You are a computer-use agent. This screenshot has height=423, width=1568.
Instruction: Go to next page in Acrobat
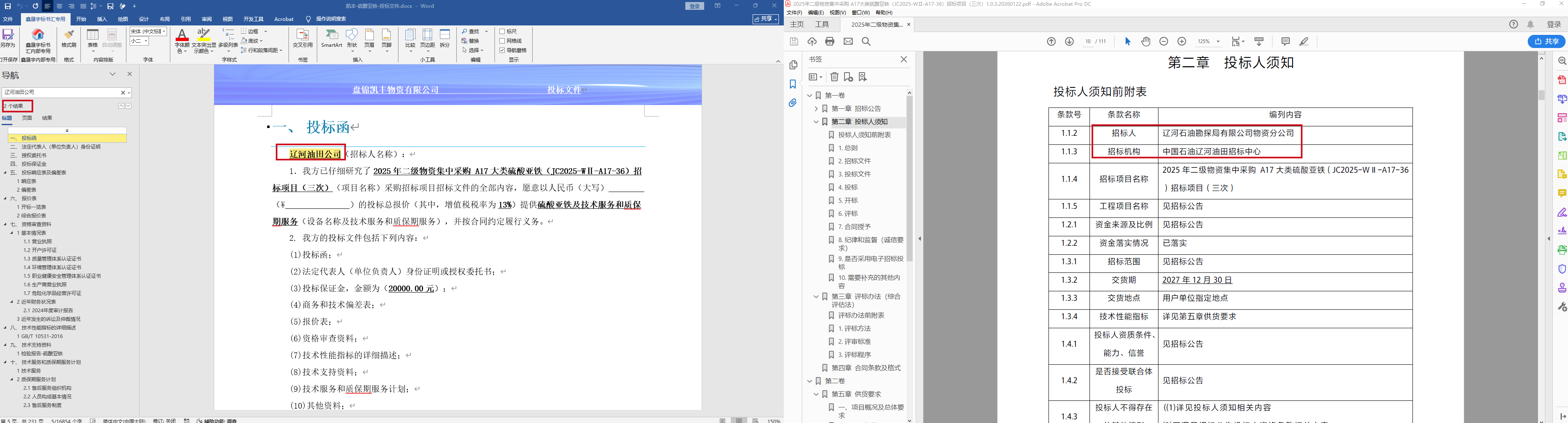1069,41
